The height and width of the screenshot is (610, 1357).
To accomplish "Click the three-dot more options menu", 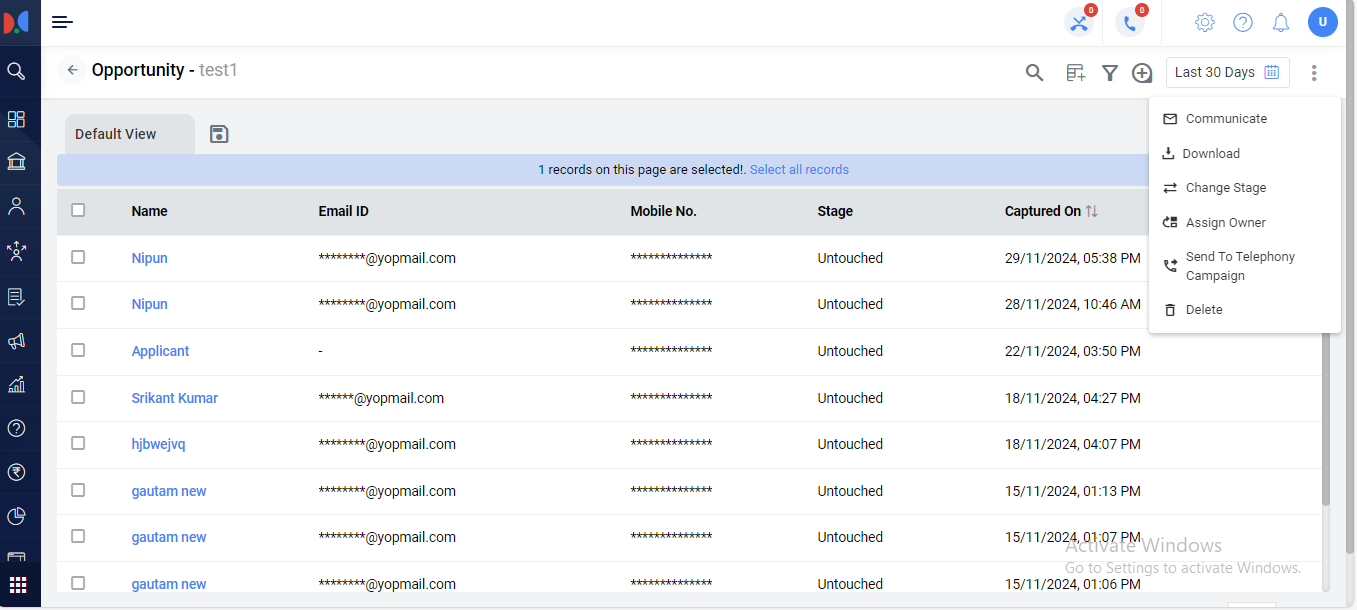I will point(1314,73).
